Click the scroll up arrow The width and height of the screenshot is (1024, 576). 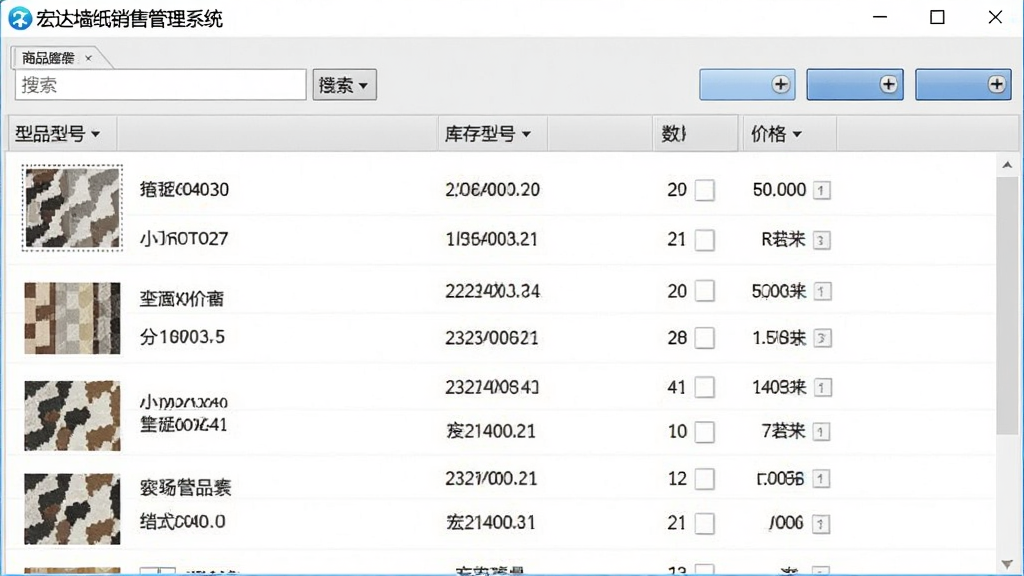(x=1006, y=165)
